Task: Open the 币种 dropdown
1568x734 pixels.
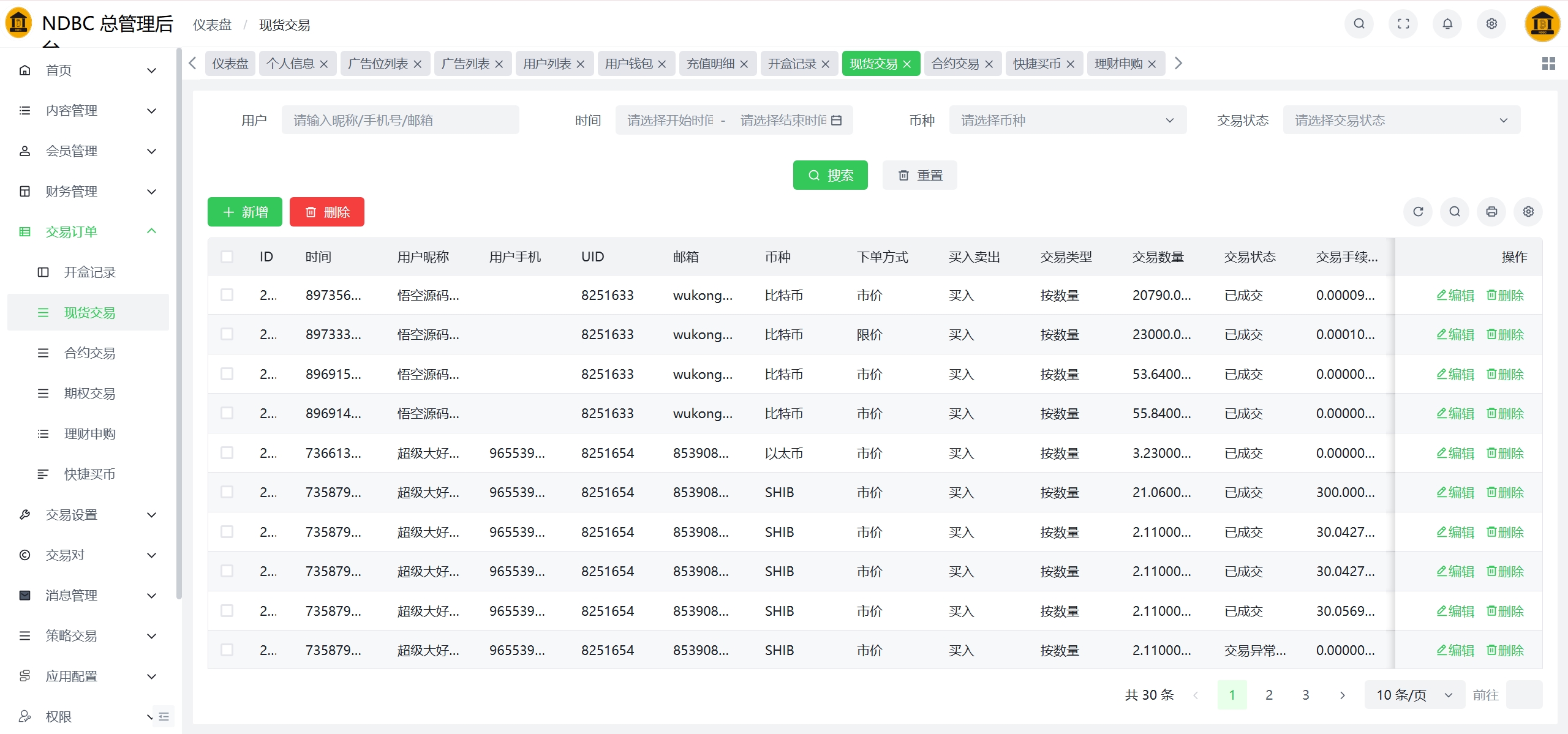Action: [x=1067, y=121]
